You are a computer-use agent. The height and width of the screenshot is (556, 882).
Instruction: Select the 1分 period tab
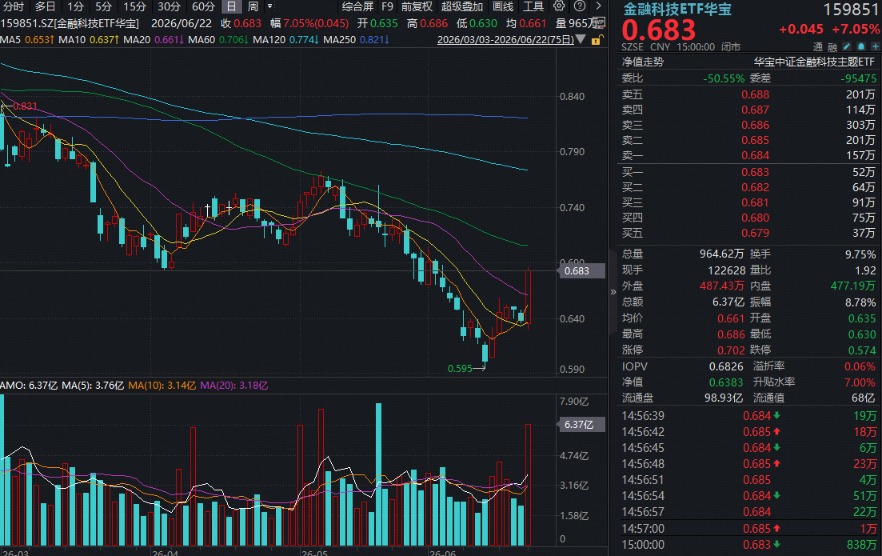(x=75, y=7)
